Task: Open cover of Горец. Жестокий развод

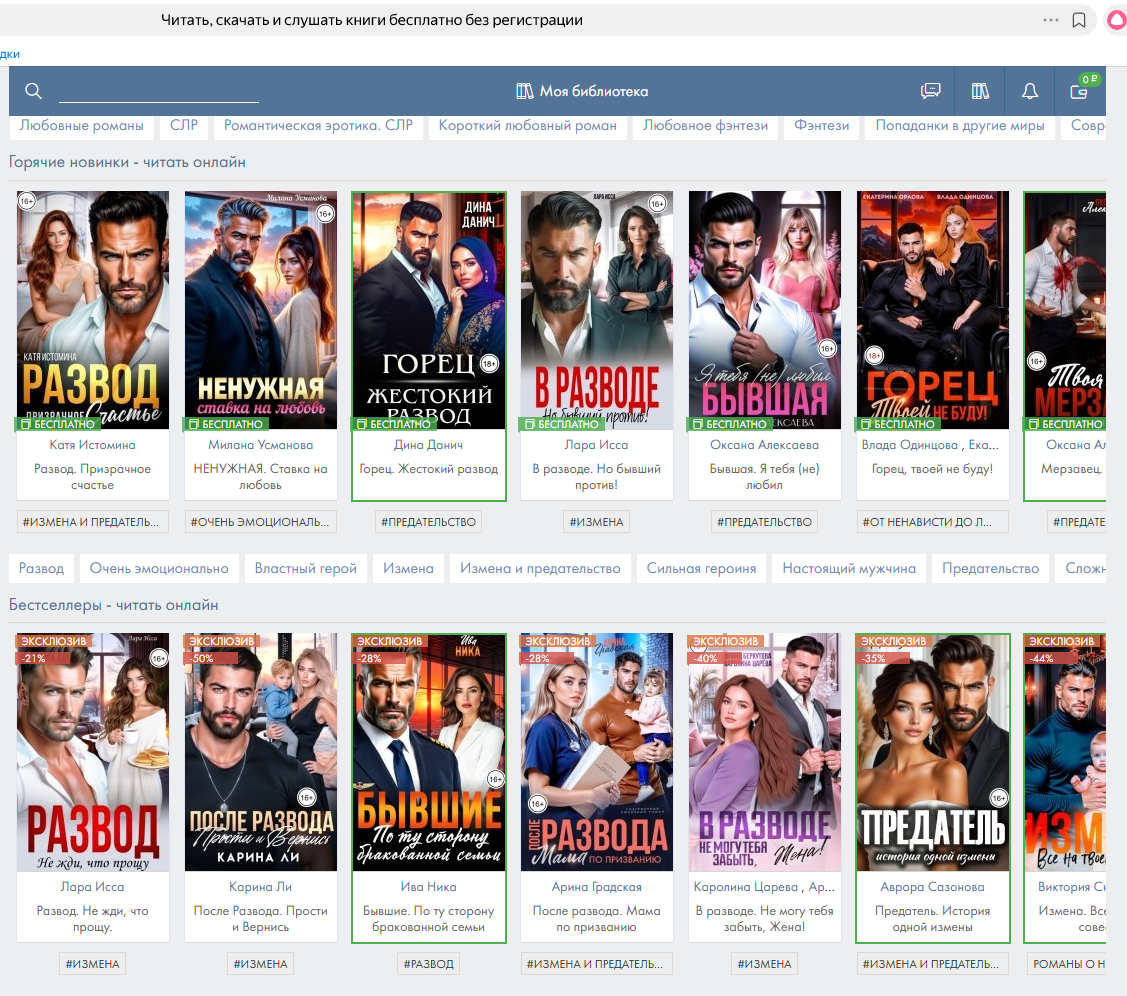Action: pos(428,310)
